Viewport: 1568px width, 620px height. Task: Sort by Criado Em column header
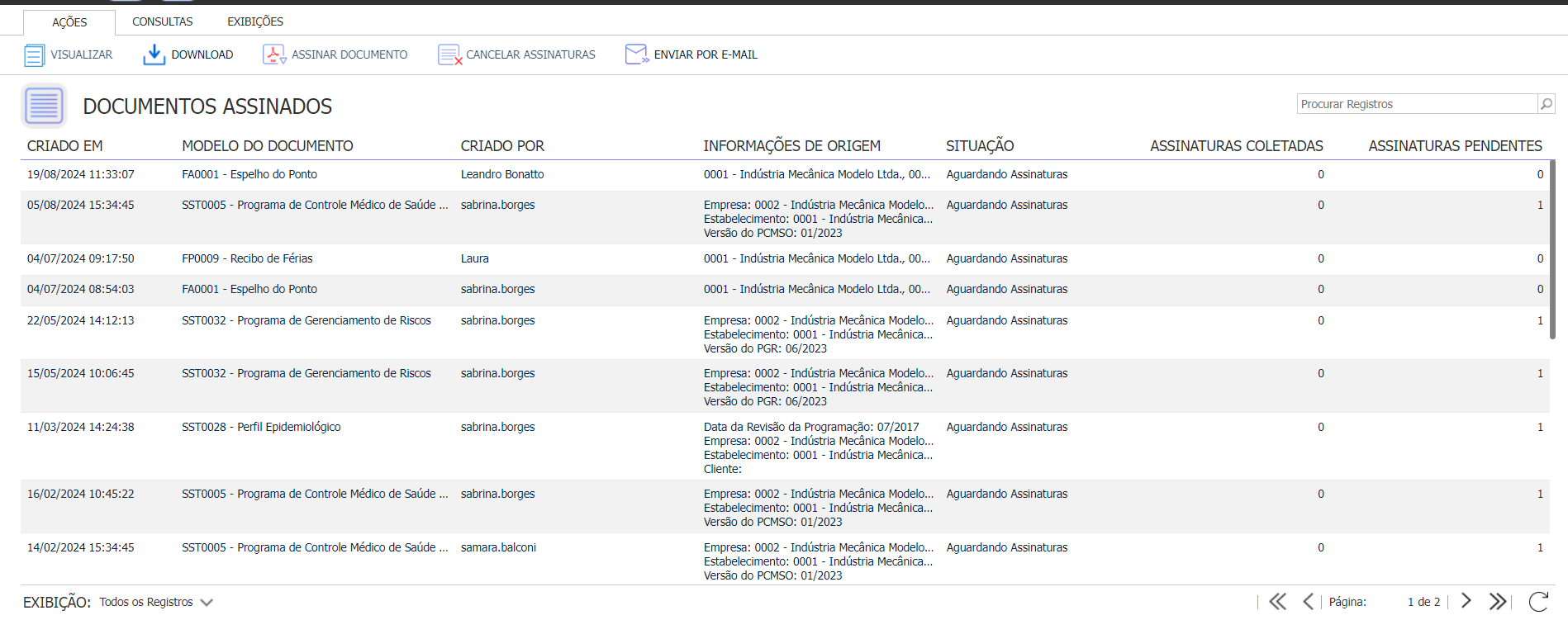click(64, 146)
